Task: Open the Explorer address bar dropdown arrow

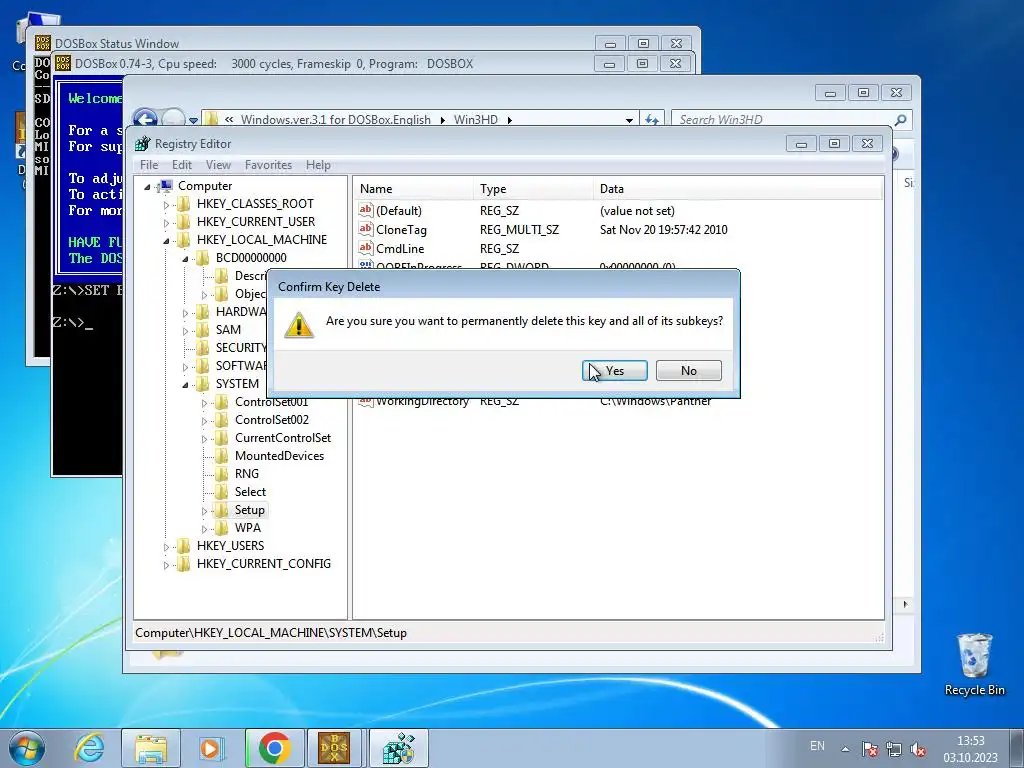Action: coord(629,120)
